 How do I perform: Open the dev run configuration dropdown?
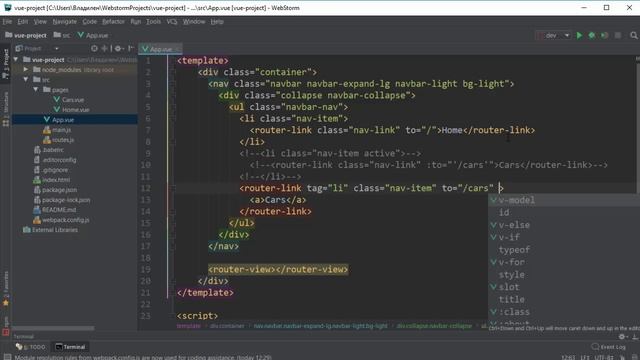point(553,36)
